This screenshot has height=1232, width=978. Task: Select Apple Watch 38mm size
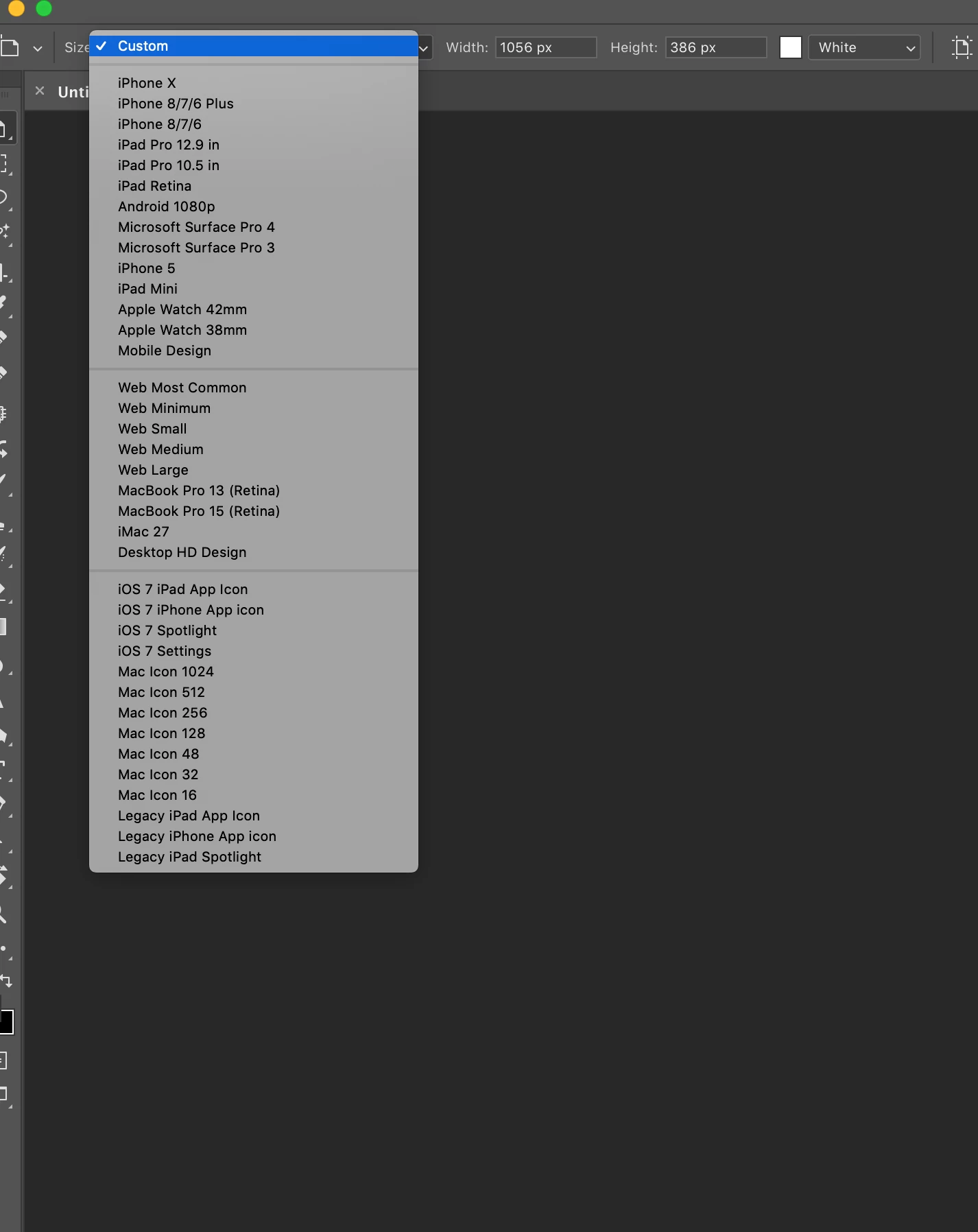[x=254, y=330]
